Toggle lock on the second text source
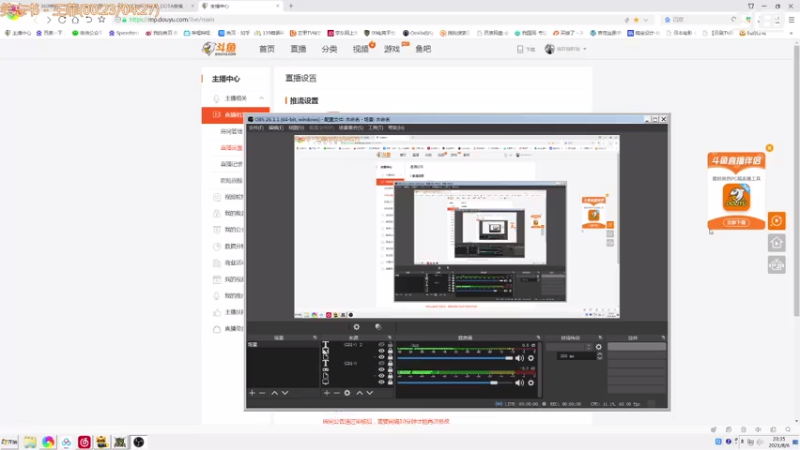This screenshot has height=450, width=800. tap(390, 363)
